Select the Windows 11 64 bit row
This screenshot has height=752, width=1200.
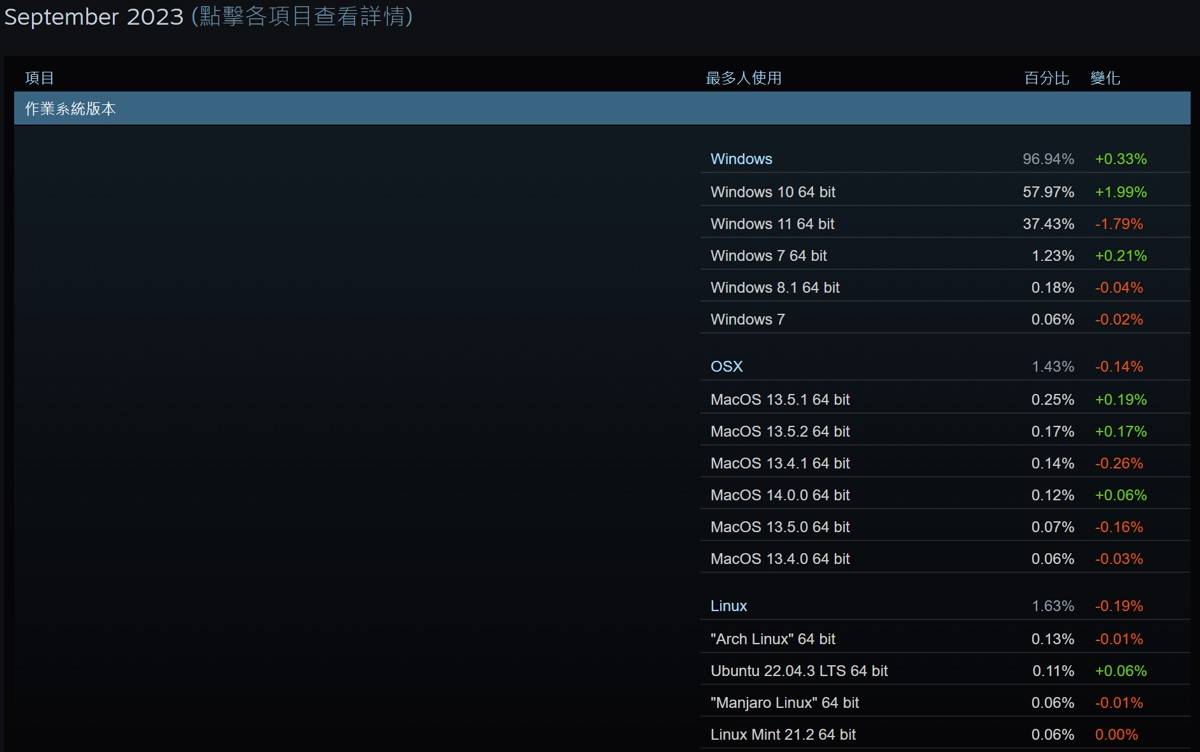coord(945,223)
